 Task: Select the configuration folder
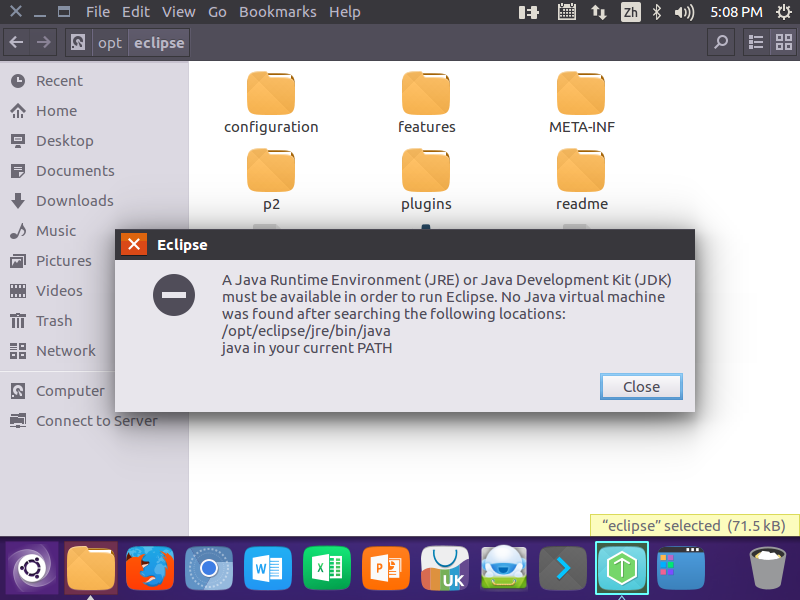[271, 104]
